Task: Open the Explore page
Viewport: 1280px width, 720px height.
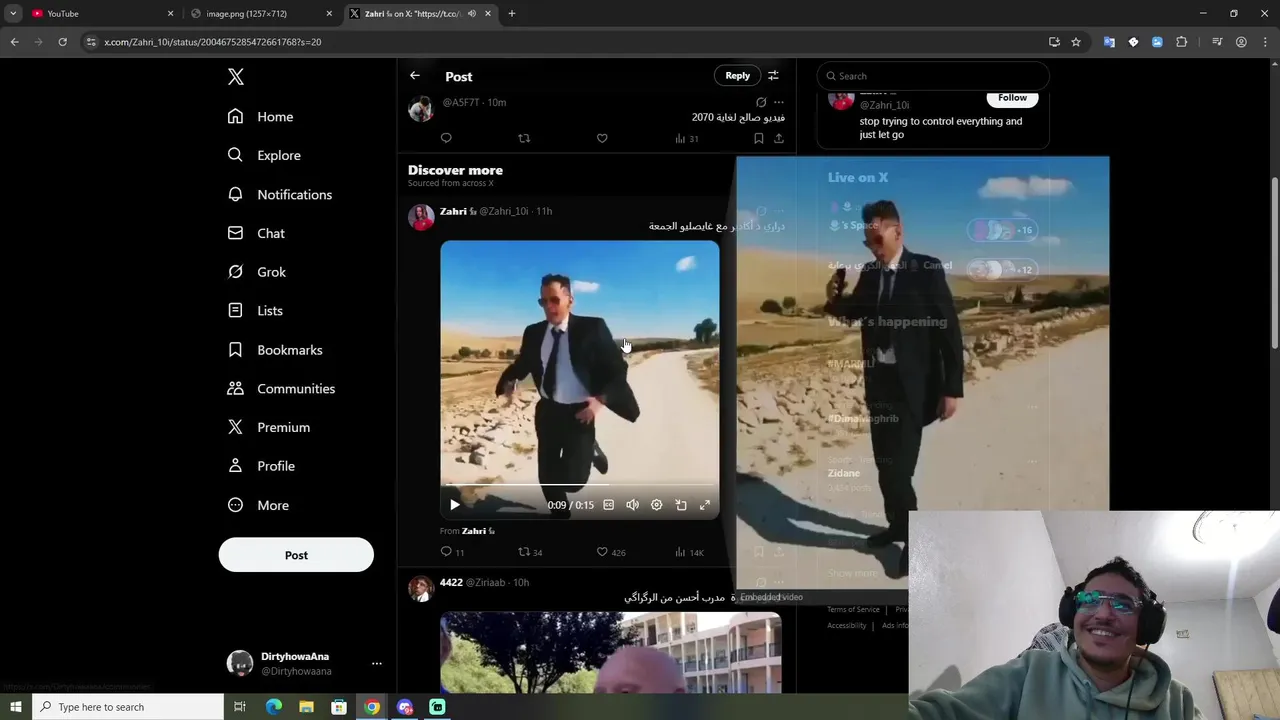Action: pyautogui.click(x=264, y=155)
